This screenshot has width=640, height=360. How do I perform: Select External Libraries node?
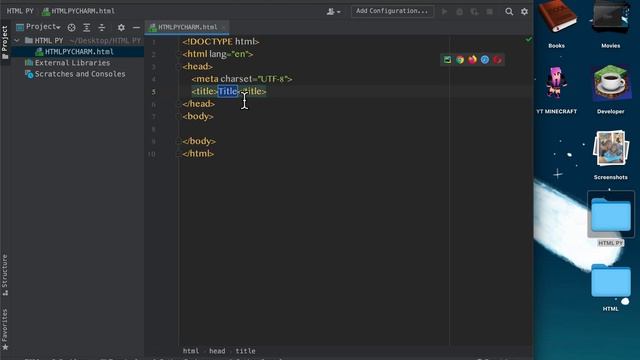(72, 63)
